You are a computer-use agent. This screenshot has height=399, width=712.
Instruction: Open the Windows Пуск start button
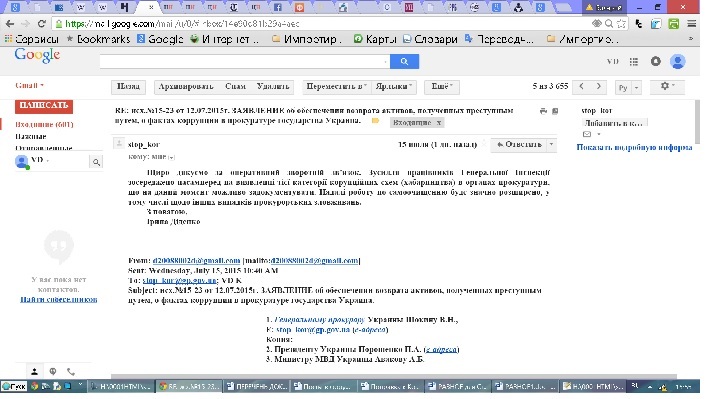point(14,386)
